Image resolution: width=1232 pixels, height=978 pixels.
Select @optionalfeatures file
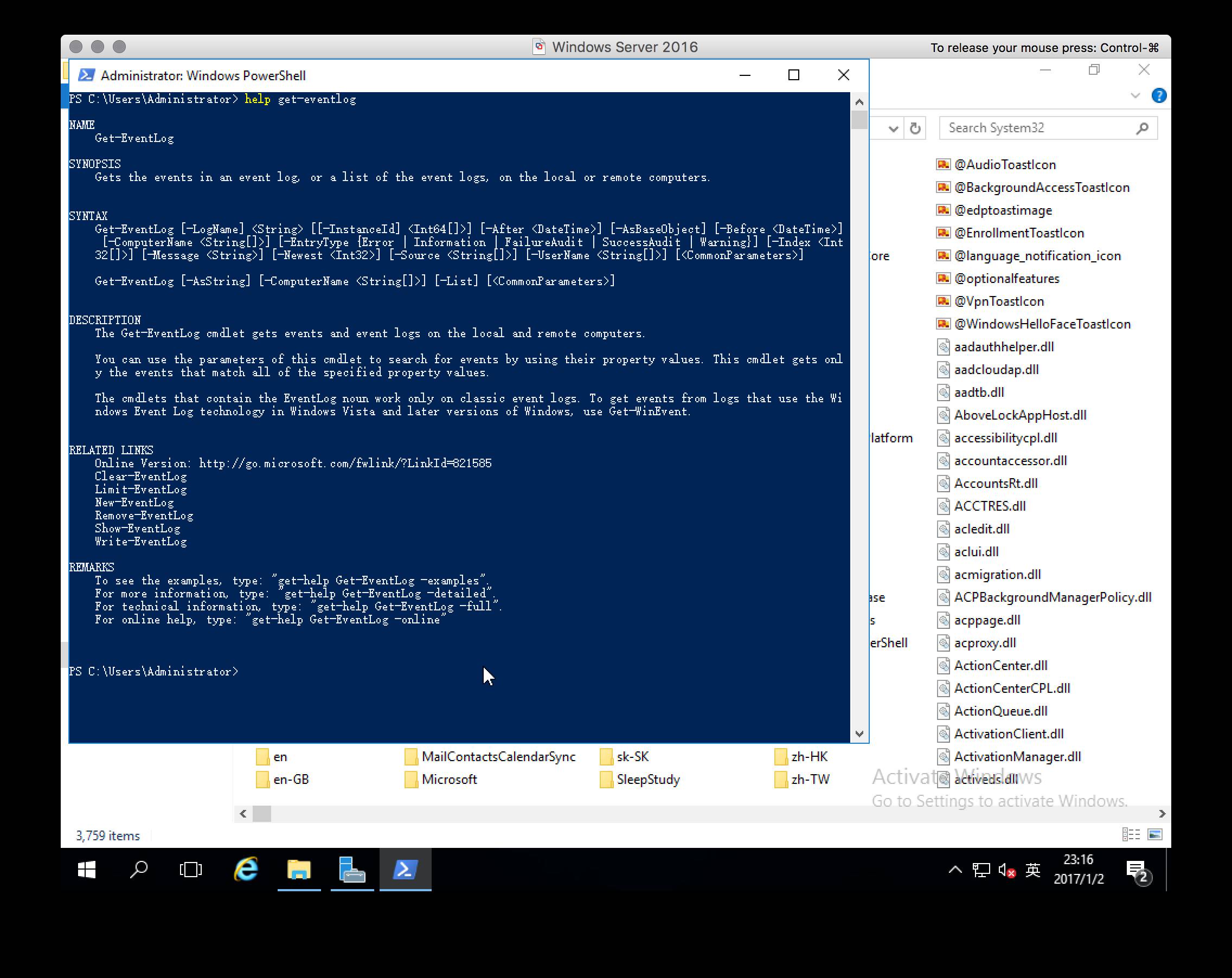pyautogui.click(x=998, y=278)
